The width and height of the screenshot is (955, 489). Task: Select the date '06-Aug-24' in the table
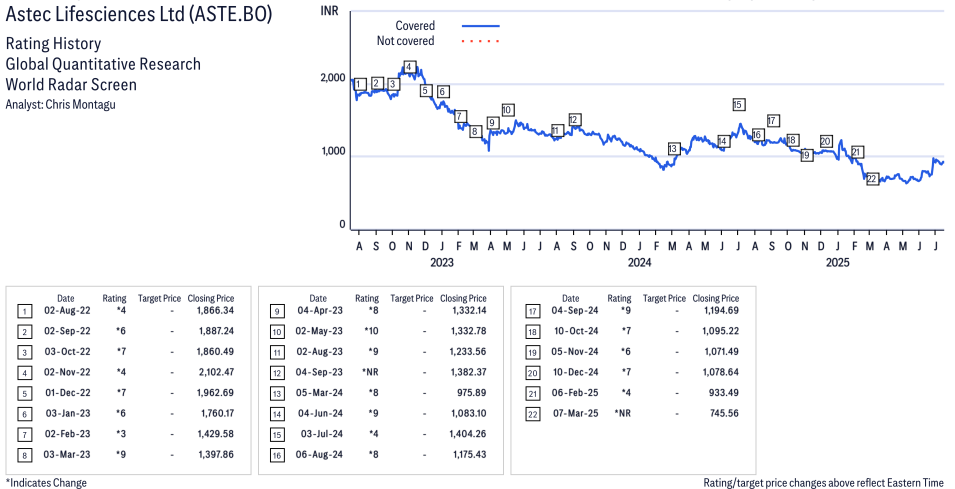(x=320, y=455)
